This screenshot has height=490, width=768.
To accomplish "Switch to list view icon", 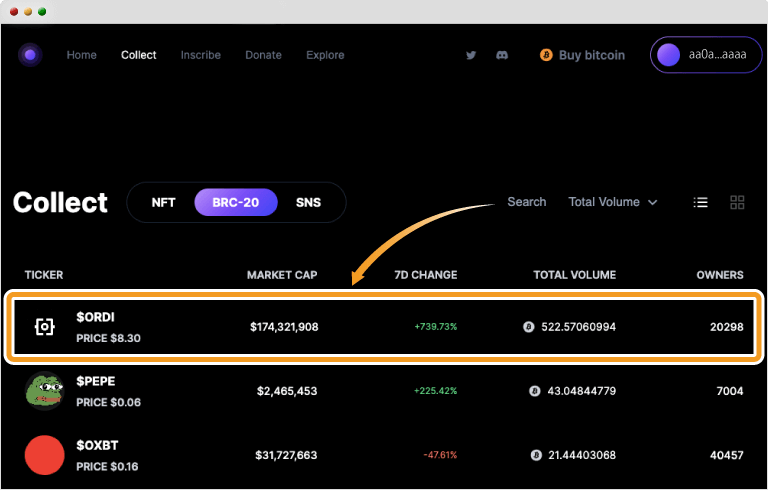I will (701, 202).
